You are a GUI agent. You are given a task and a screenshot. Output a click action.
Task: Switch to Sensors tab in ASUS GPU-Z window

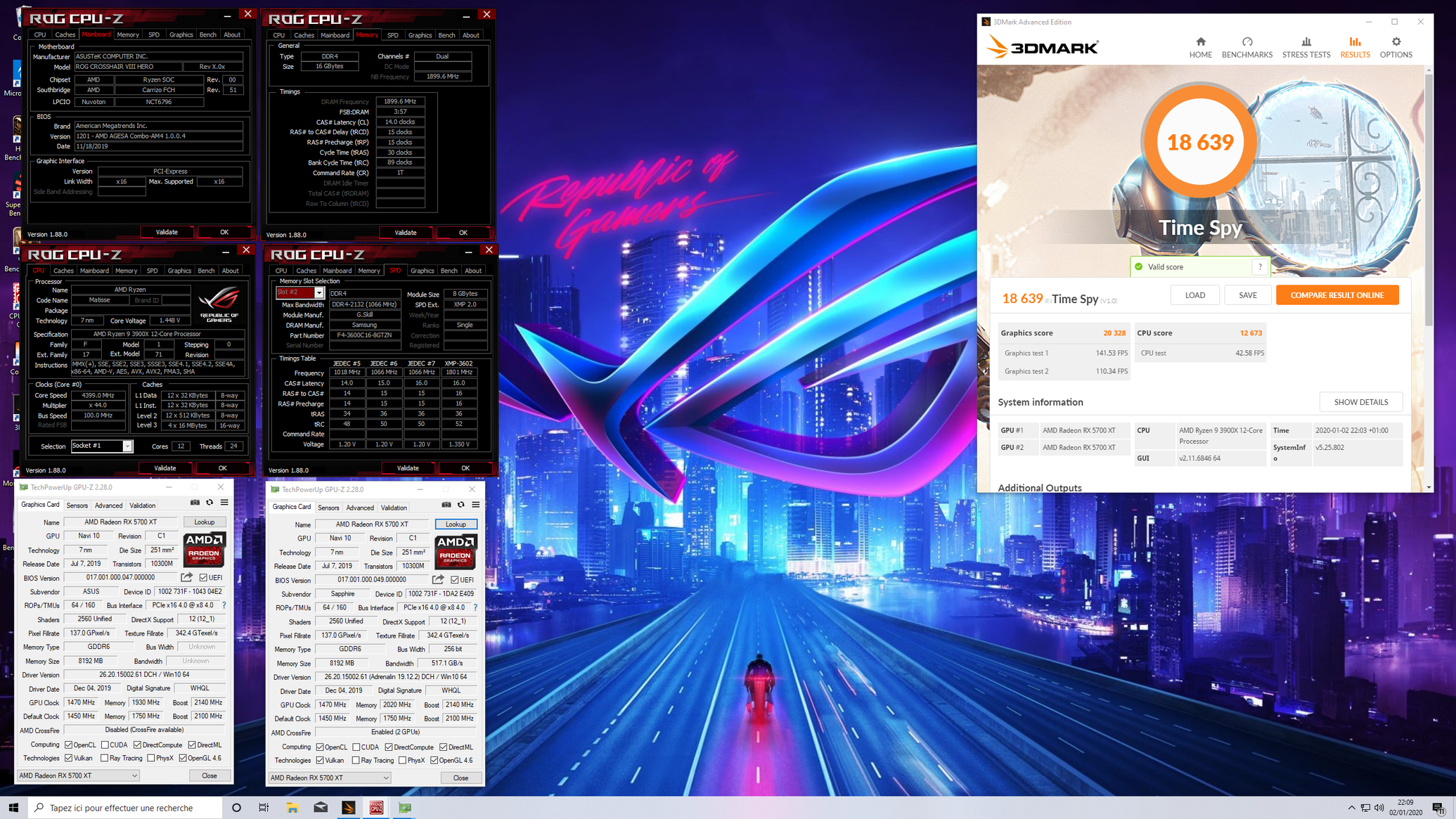tap(77, 505)
